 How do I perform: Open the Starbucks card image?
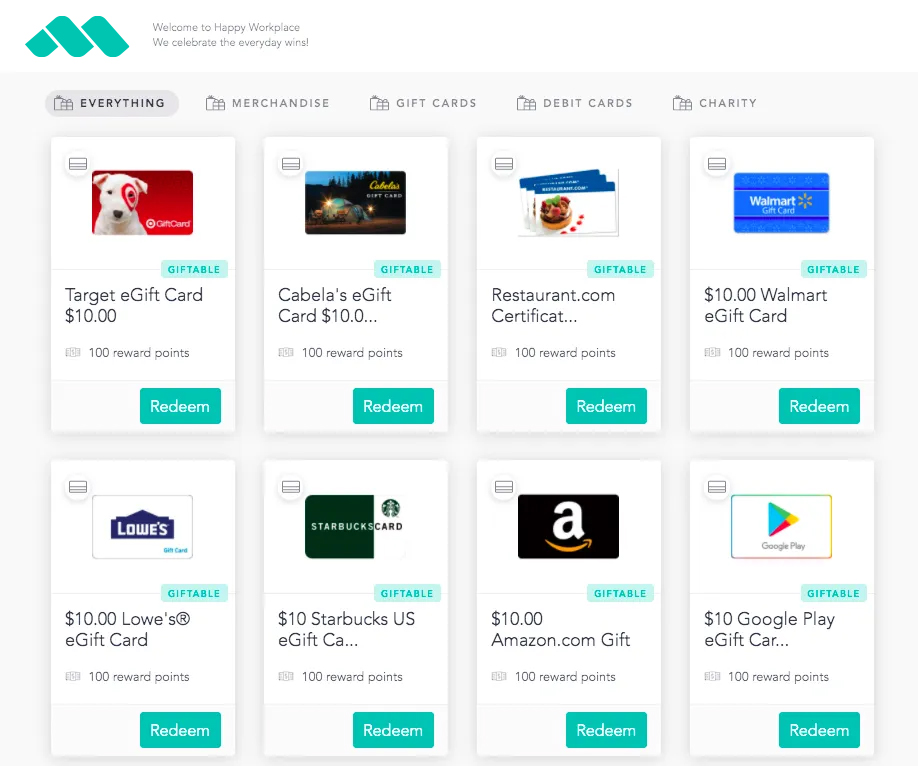(x=355, y=526)
